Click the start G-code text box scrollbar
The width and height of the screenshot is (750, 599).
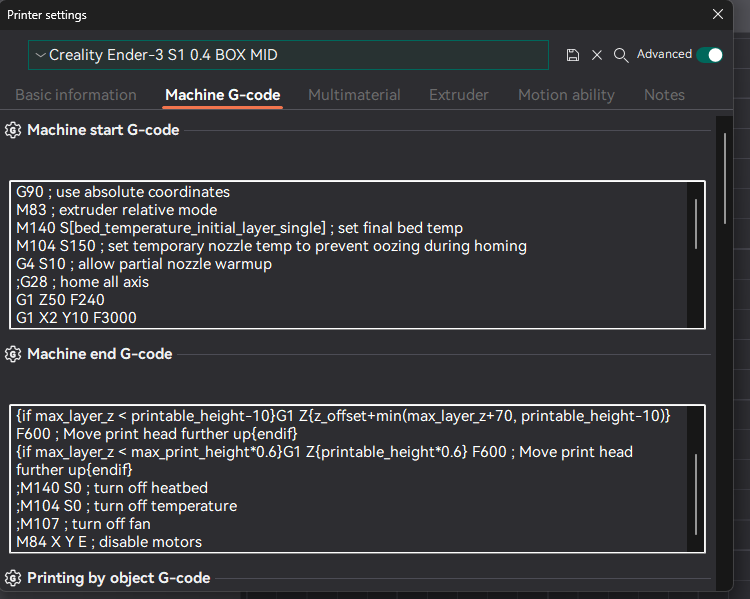[x=696, y=230]
